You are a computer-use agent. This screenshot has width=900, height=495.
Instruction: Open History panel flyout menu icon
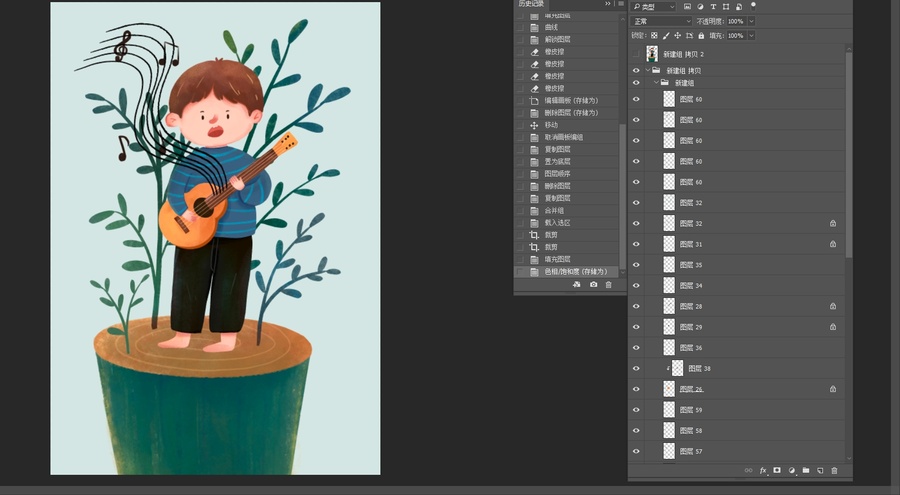tap(620, 3)
